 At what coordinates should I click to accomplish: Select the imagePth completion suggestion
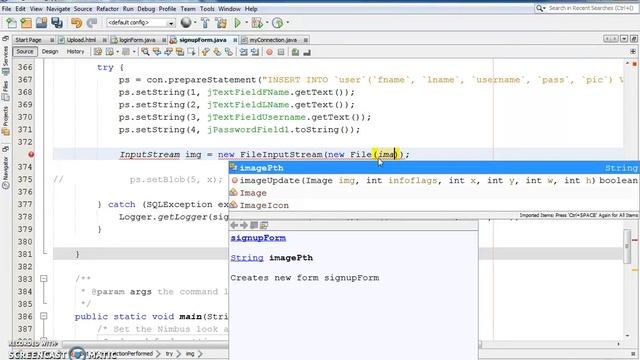tap(434, 168)
